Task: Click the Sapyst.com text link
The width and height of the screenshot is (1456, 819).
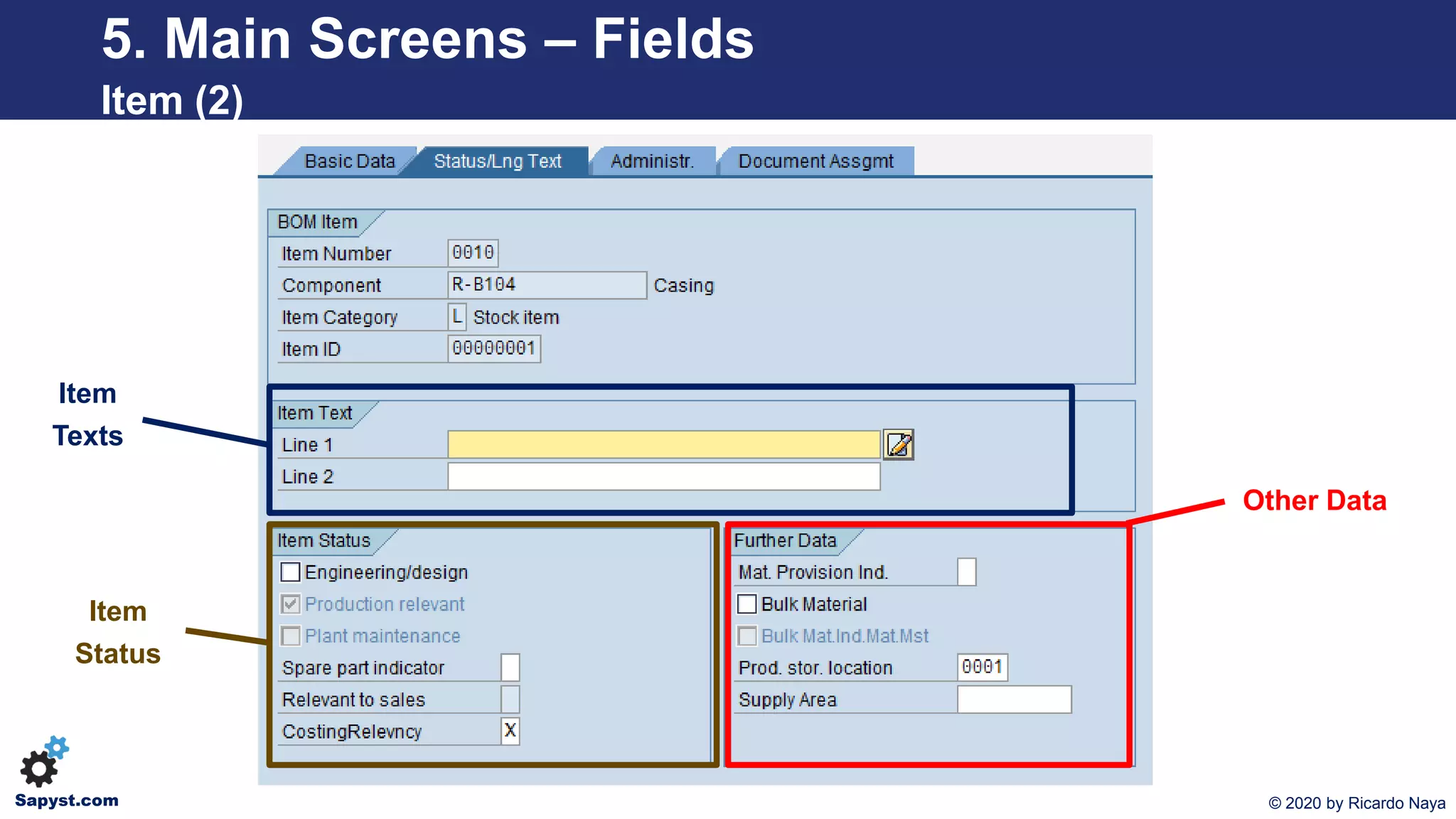Action: coord(67,801)
